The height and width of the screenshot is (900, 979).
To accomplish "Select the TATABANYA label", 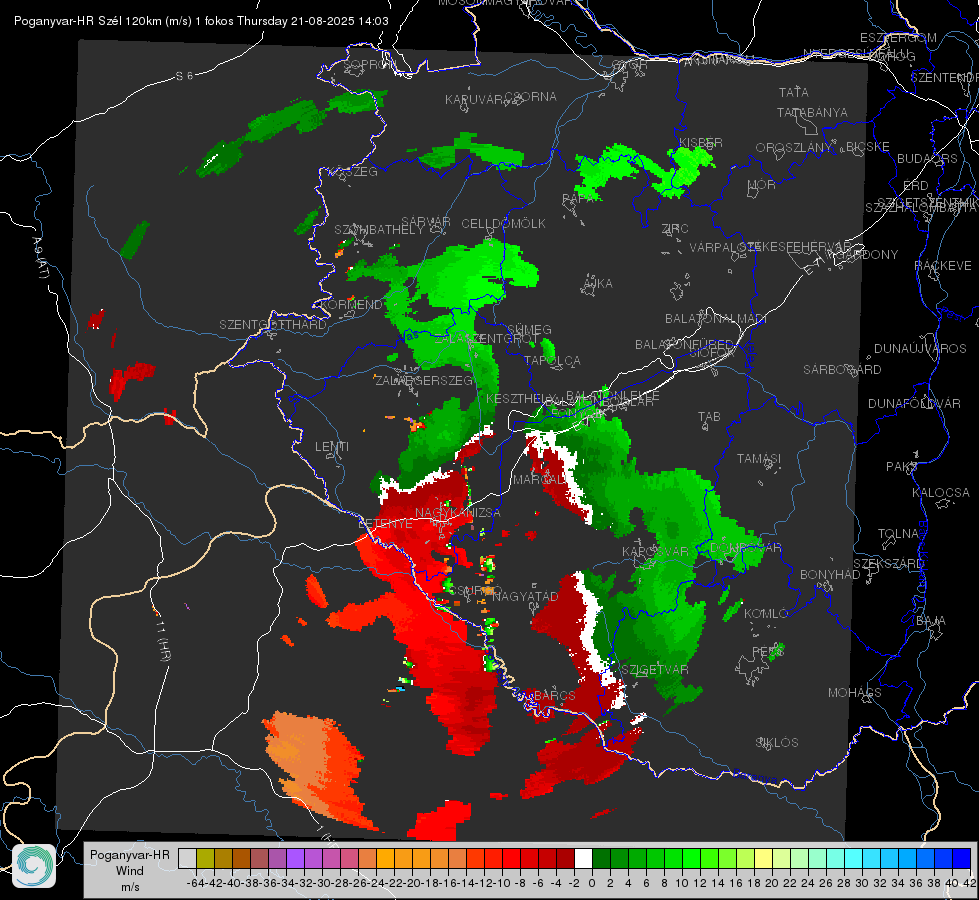I will (812, 112).
